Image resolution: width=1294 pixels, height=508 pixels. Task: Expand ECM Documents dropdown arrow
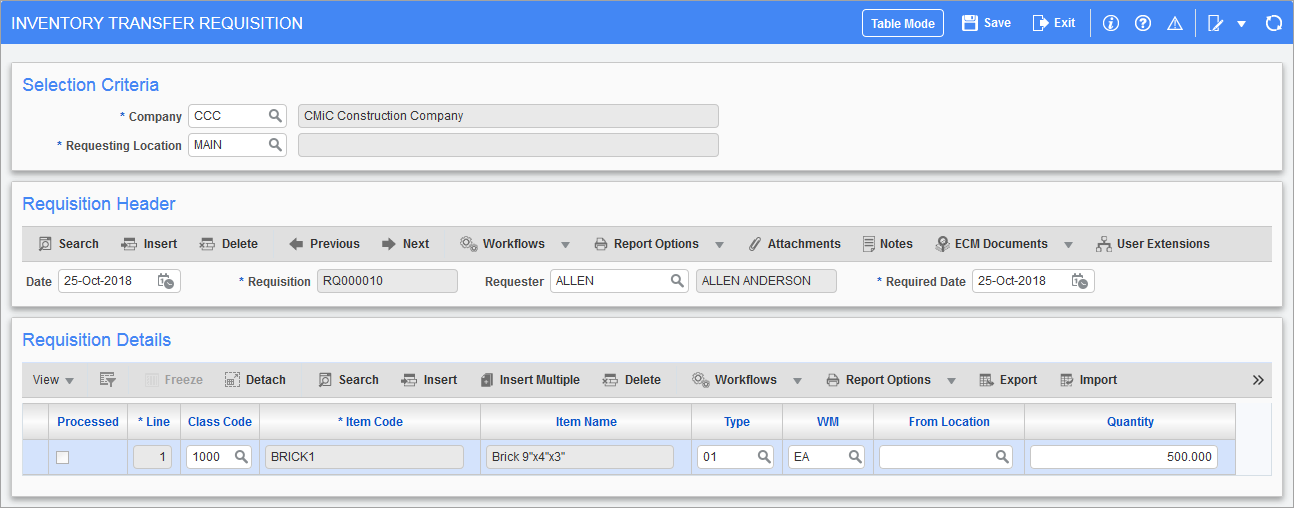(x=1068, y=244)
